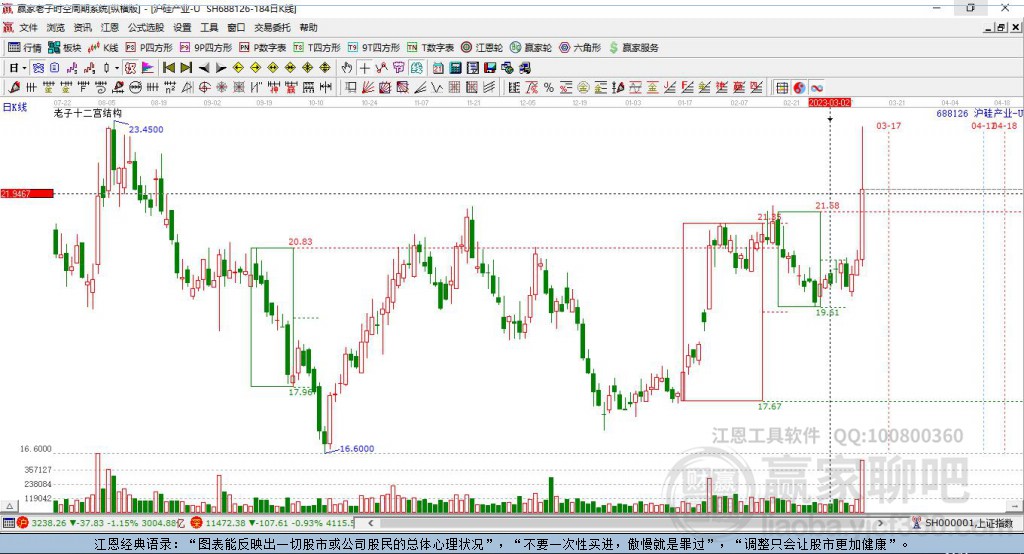Screen dimensions: 1024x554
Task: Select the percent % retracement tool
Action: tap(549, 88)
